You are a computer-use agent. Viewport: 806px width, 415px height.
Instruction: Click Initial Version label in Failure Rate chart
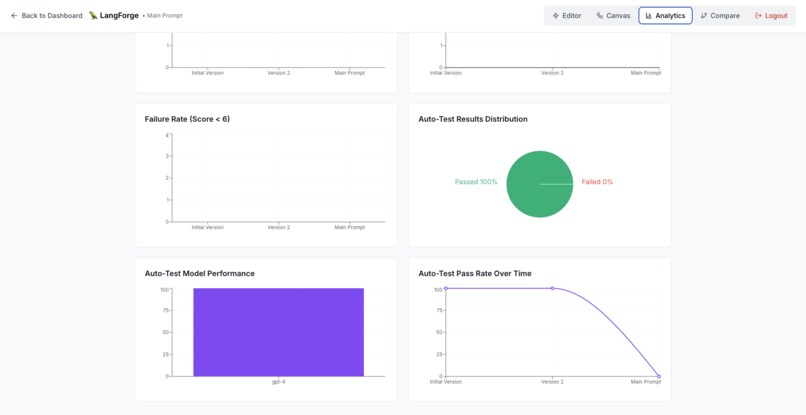tap(208, 227)
